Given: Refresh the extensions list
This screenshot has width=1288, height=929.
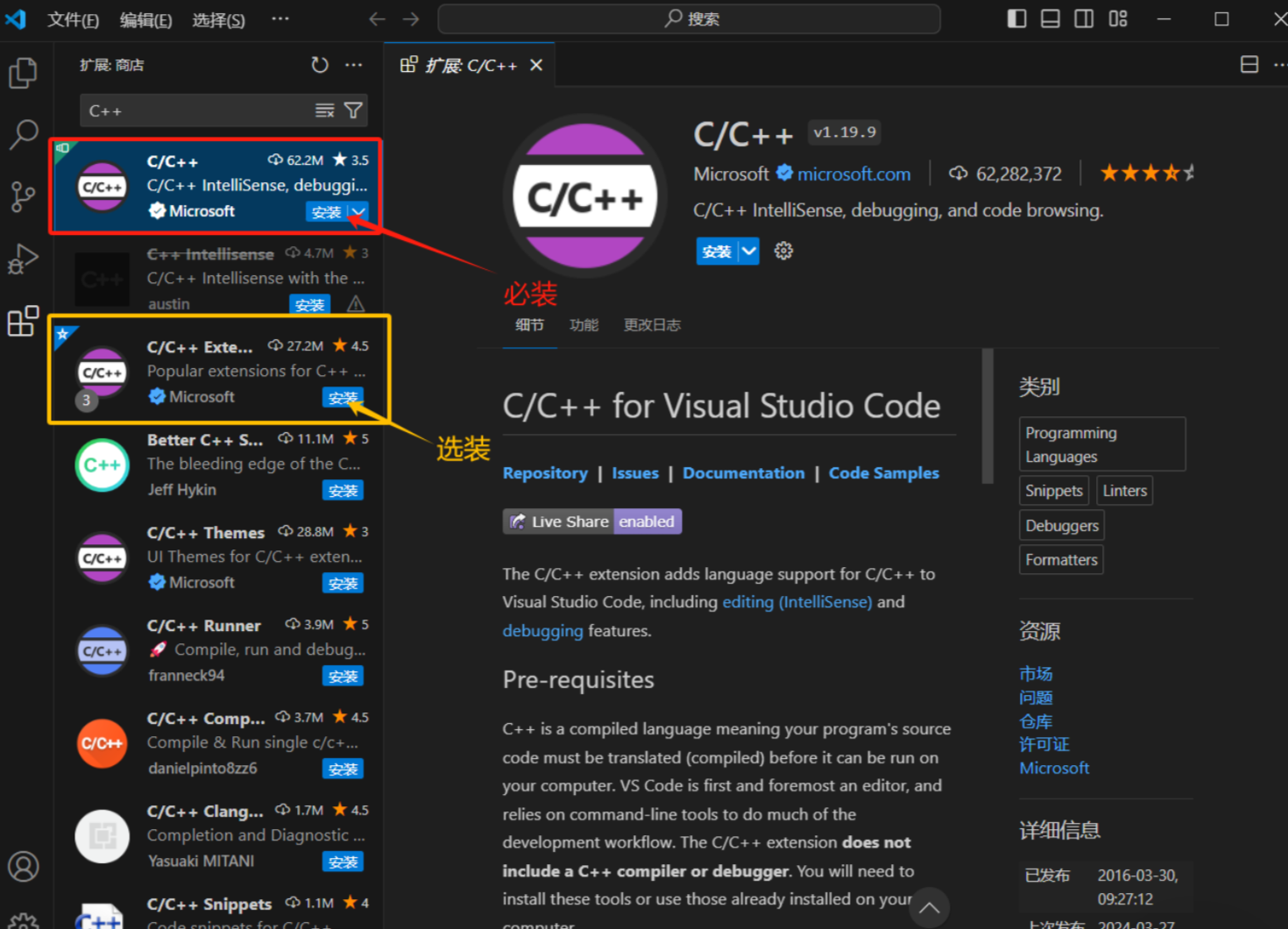Looking at the screenshot, I should 320,64.
